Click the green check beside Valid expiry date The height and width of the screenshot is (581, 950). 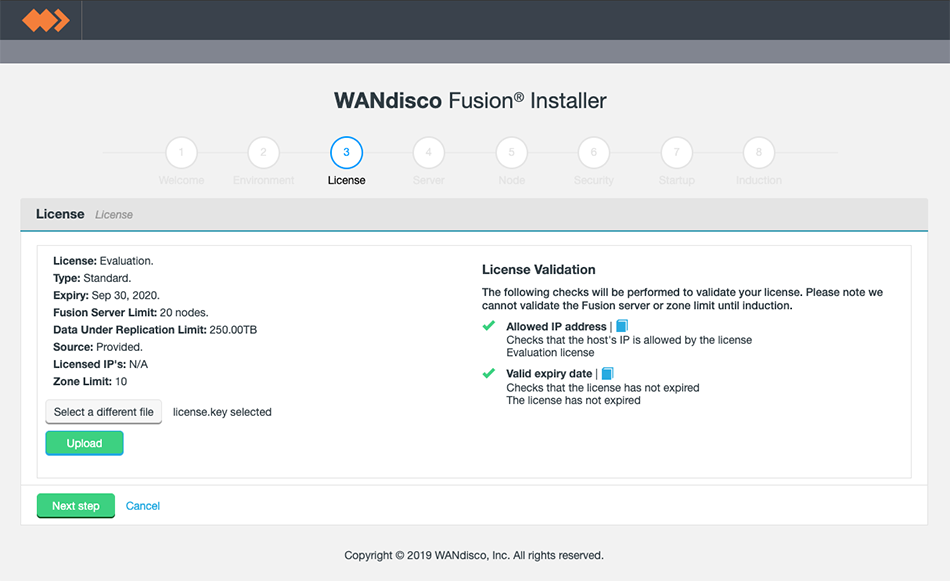point(489,373)
